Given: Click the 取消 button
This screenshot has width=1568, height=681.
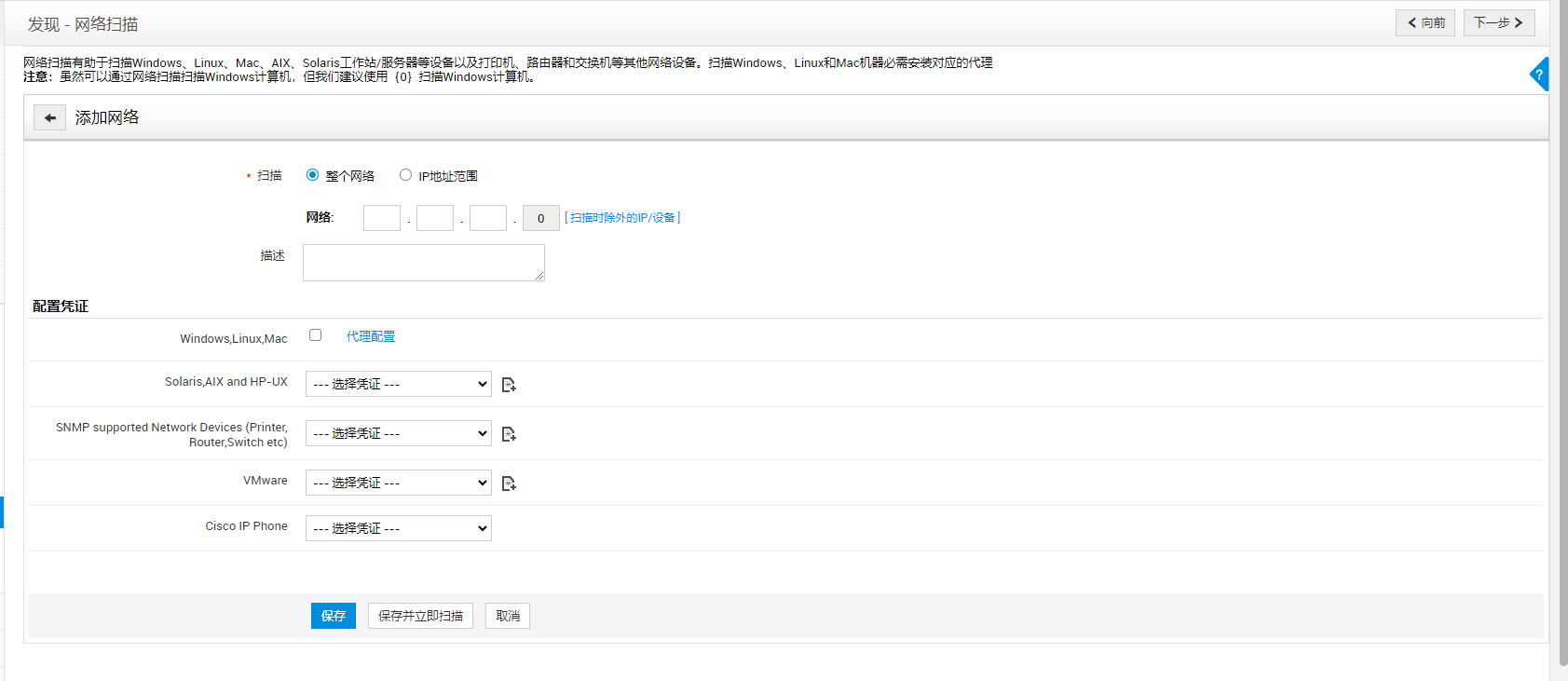Looking at the screenshot, I should pyautogui.click(x=508, y=616).
